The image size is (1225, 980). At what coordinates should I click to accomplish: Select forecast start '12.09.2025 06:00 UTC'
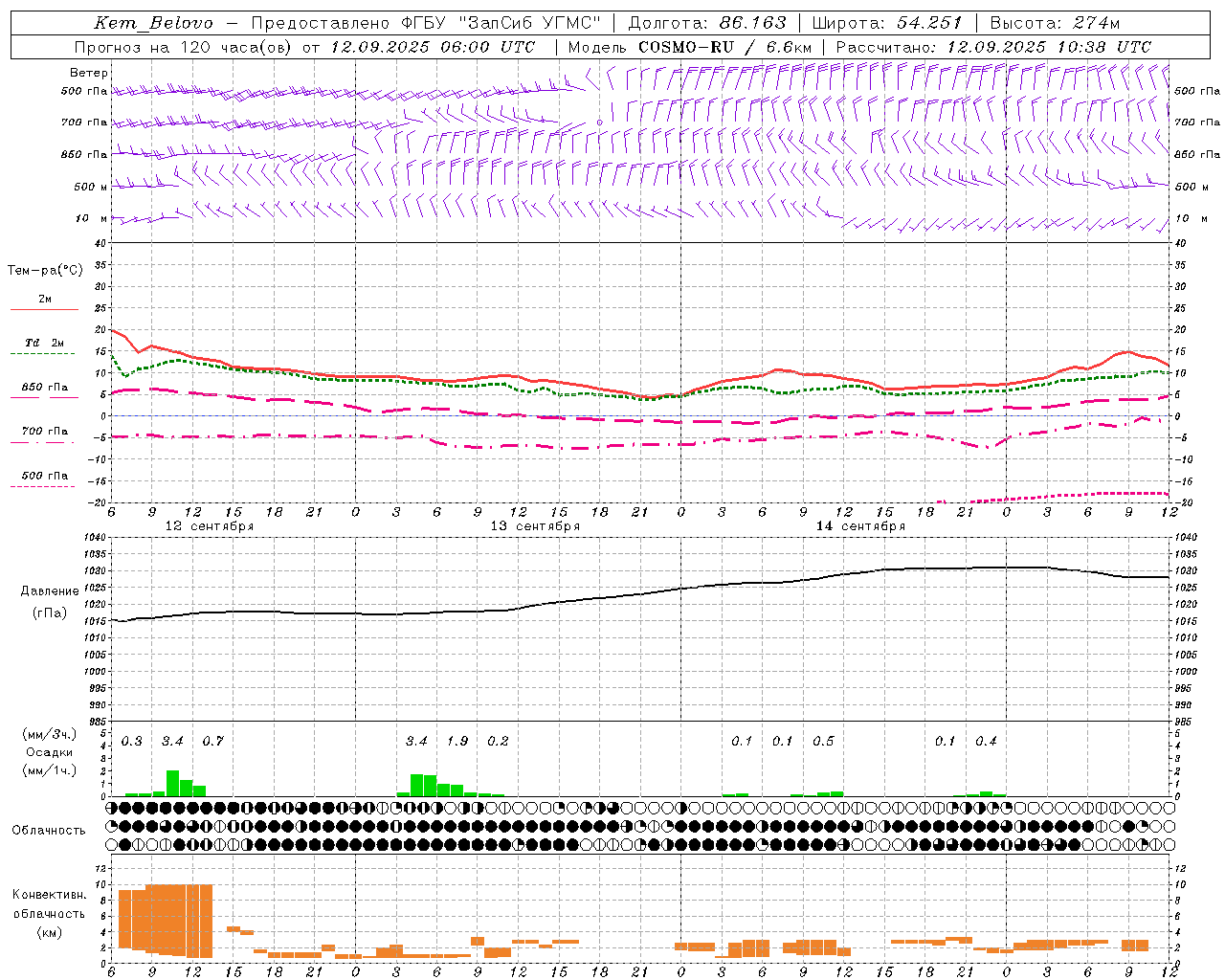[x=433, y=47]
